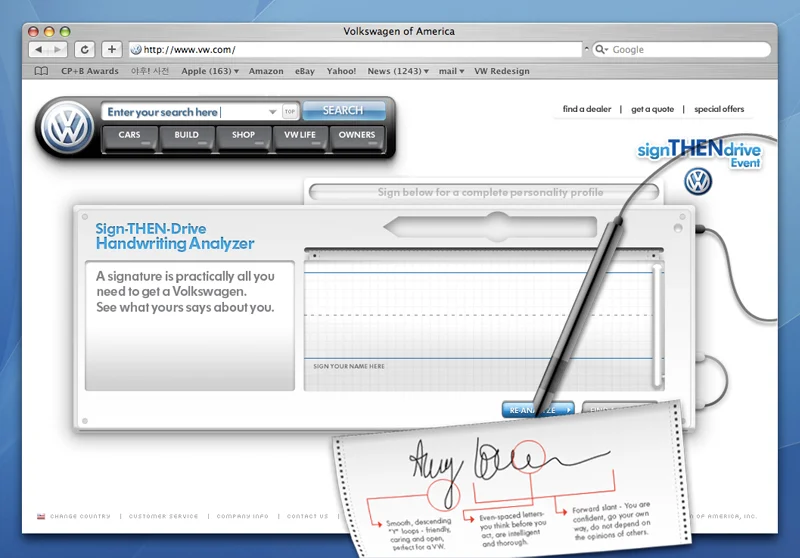Open the BUILD menu
Image resolution: width=800 pixels, height=558 pixels.
[187, 137]
